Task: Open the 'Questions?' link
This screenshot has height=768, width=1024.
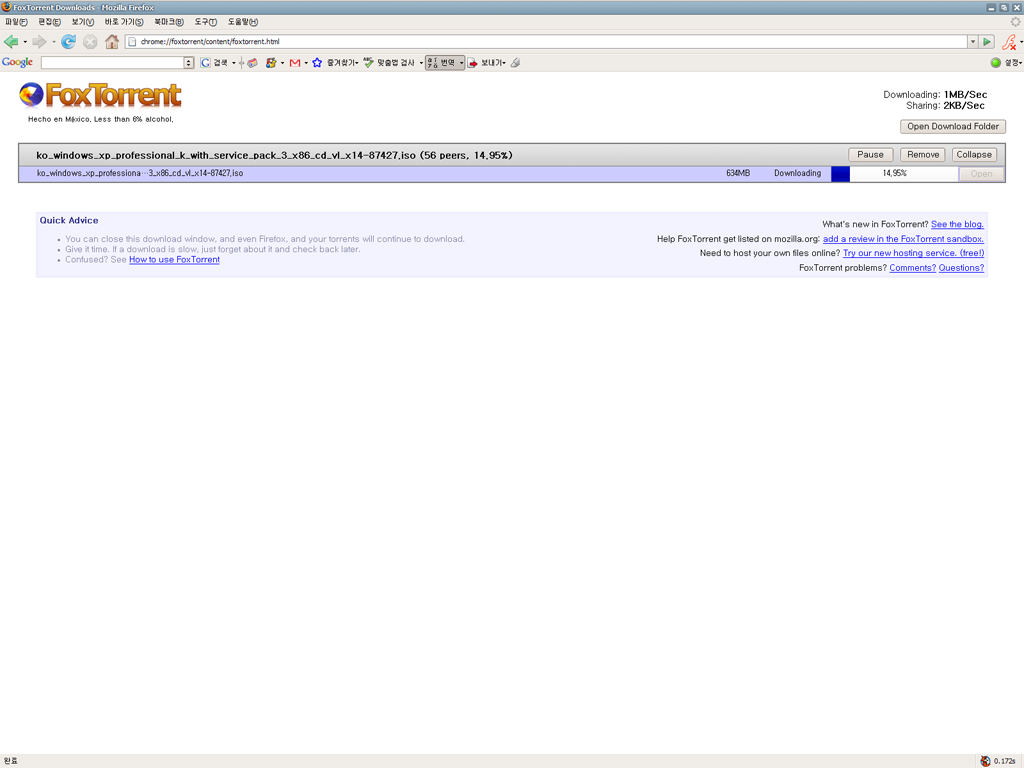Action: 961,268
